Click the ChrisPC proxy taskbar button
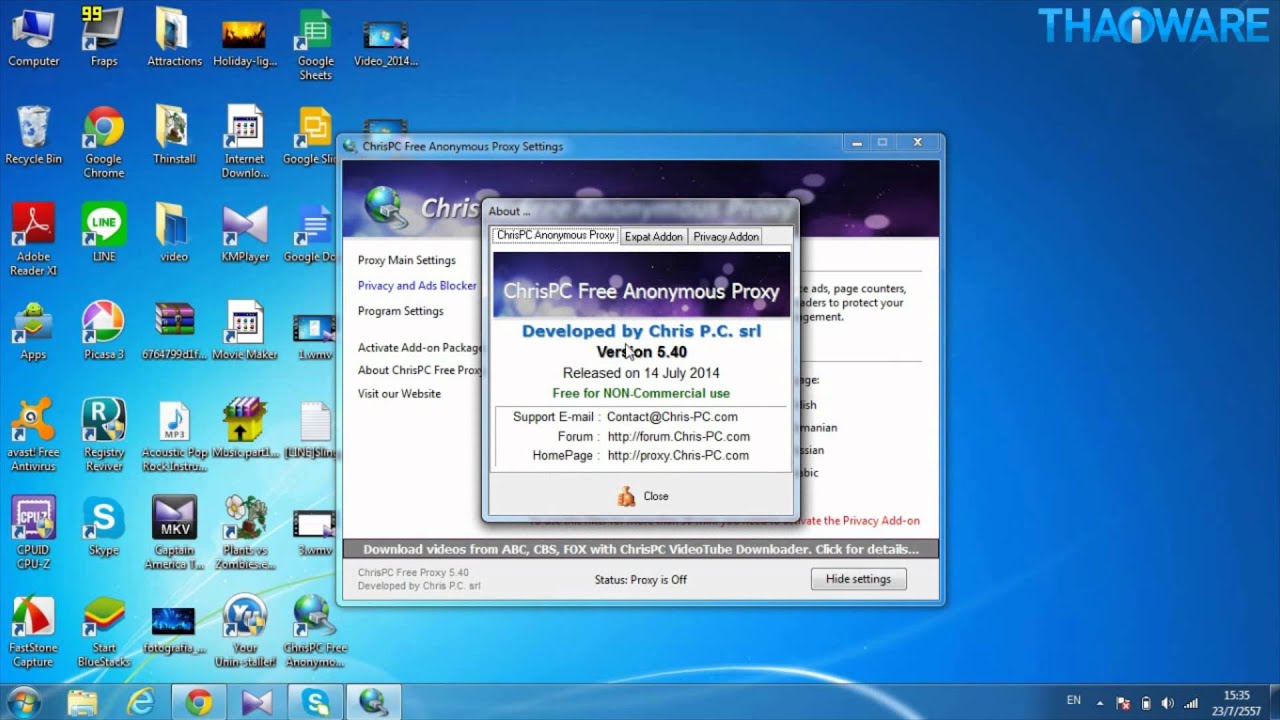Screen dimensions: 1280x720 click(374, 702)
